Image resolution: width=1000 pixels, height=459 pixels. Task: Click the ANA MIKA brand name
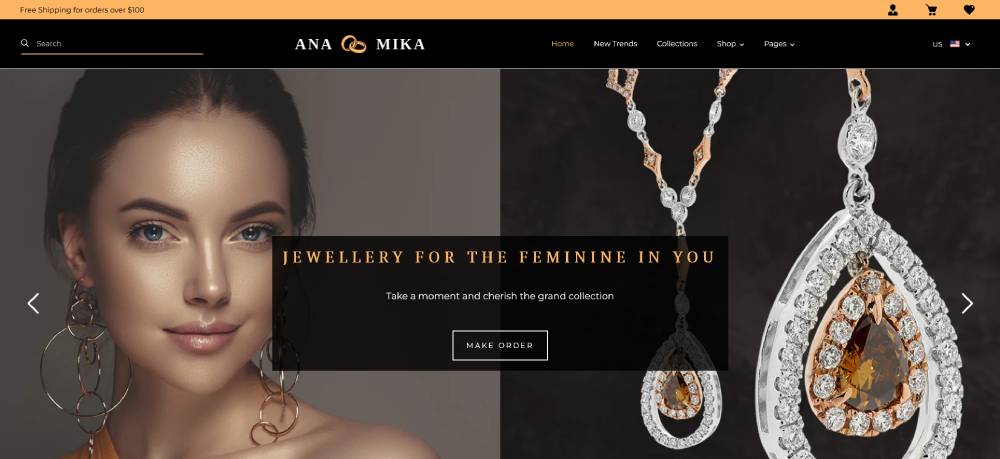360,44
